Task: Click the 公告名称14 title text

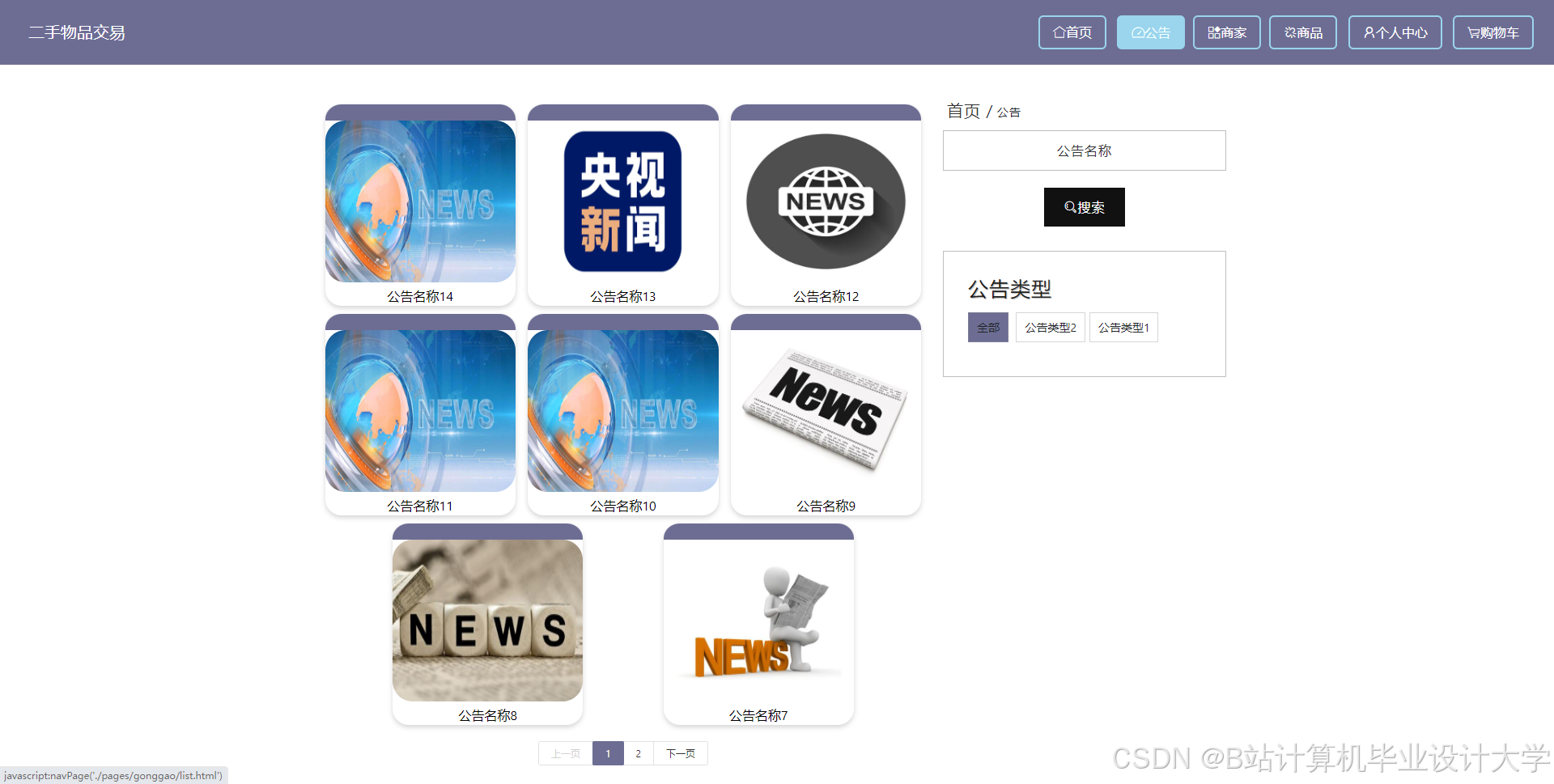Action: coord(420,296)
